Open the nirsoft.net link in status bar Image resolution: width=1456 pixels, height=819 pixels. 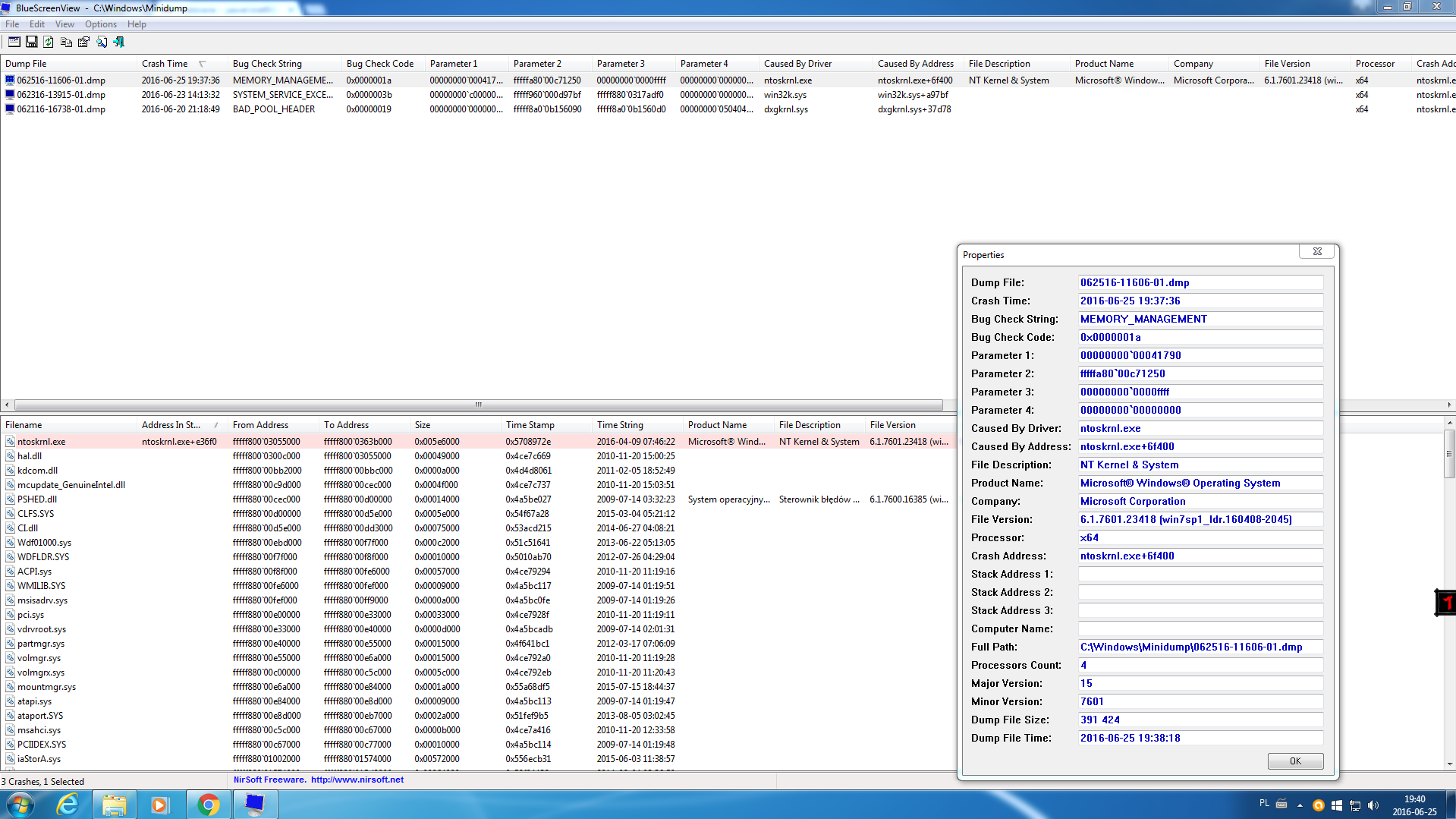coord(357,780)
